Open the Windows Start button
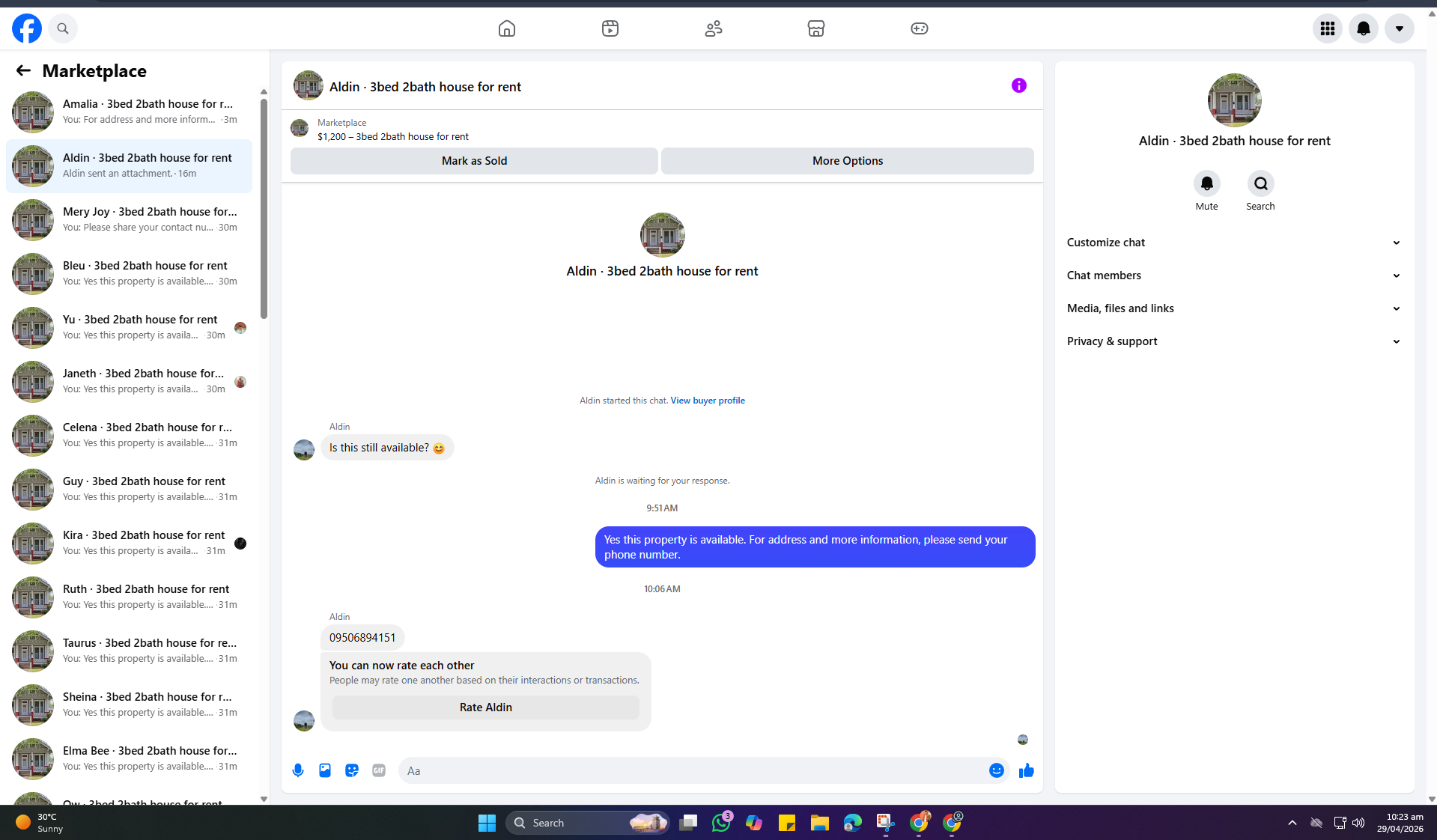The height and width of the screenshot is (840, 1437). (x=487, y=823)
